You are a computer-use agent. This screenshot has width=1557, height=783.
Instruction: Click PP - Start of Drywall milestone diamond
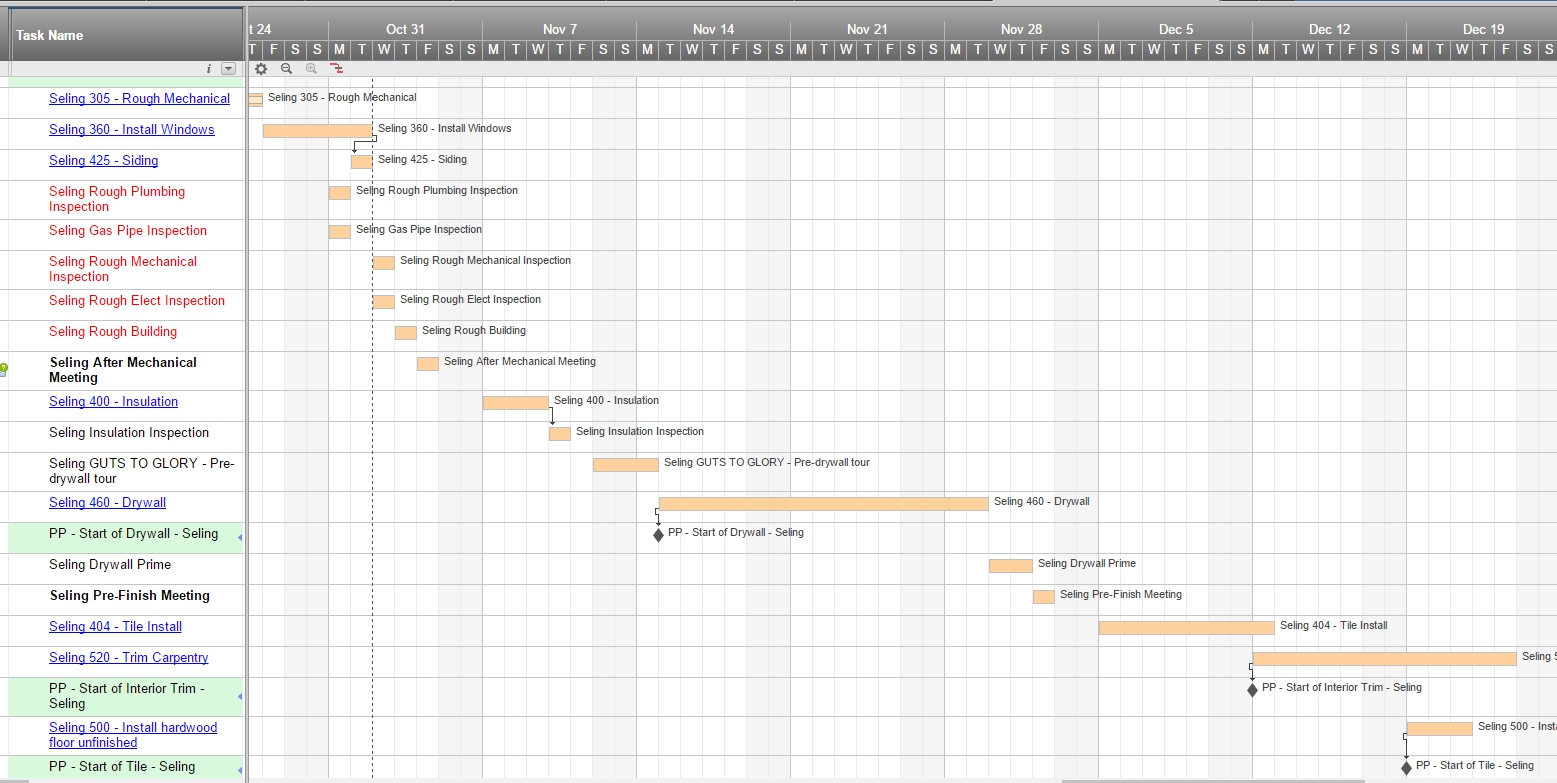pyautogui.click(x=658, y=535)
